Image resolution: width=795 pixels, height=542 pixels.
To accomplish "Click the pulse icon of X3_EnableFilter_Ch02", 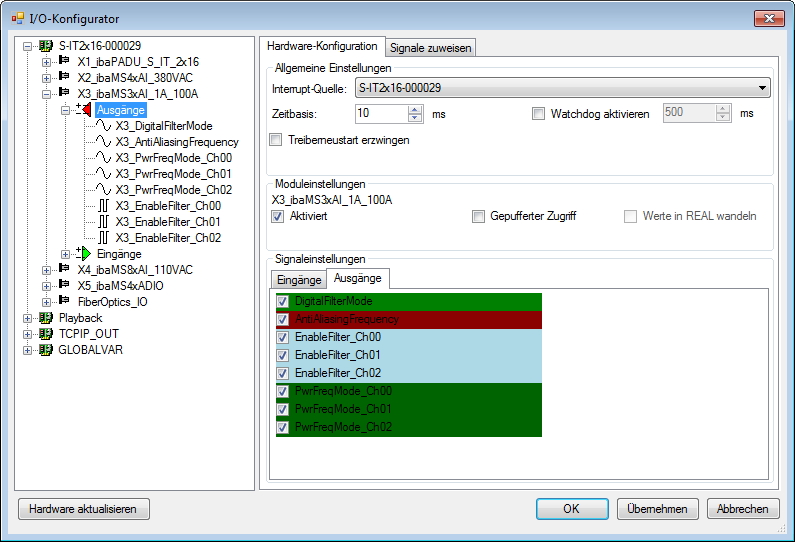I will tap(103, 237).
